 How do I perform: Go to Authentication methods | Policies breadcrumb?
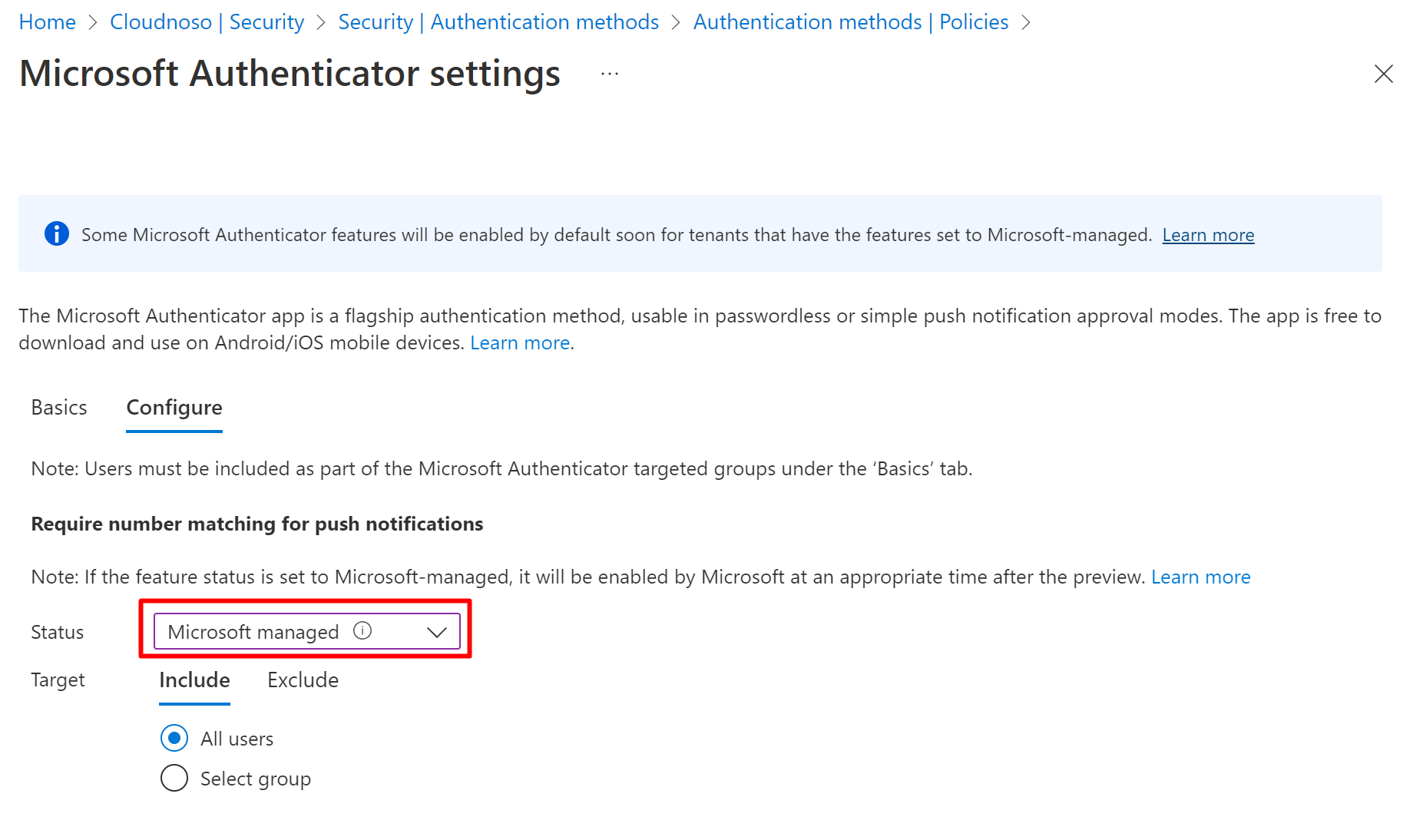850,22
